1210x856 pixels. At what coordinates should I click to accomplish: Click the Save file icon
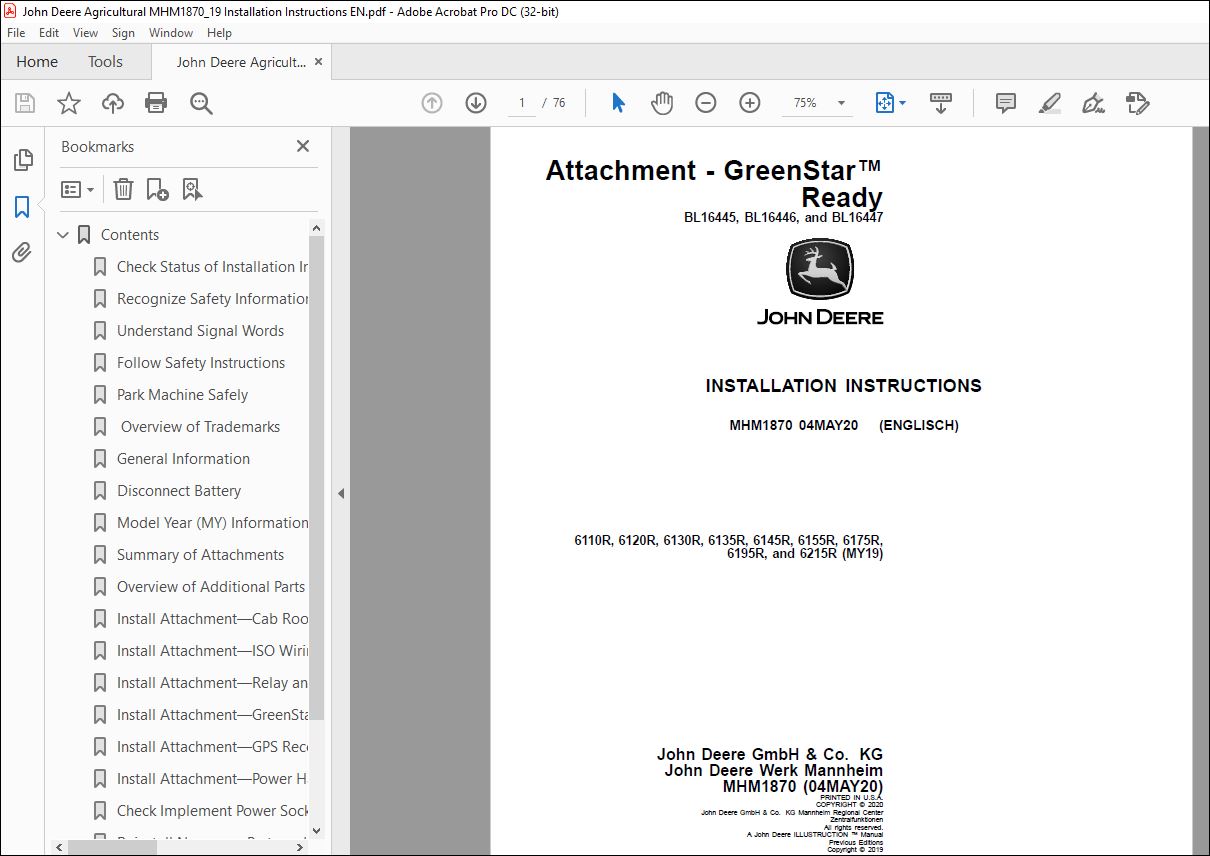(x=25, y=103)
